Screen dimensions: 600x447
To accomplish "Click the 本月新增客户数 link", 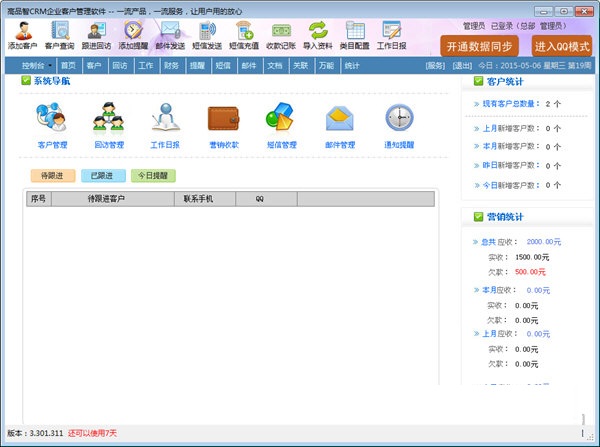I will pyautogui.click(x=510, y=147).
